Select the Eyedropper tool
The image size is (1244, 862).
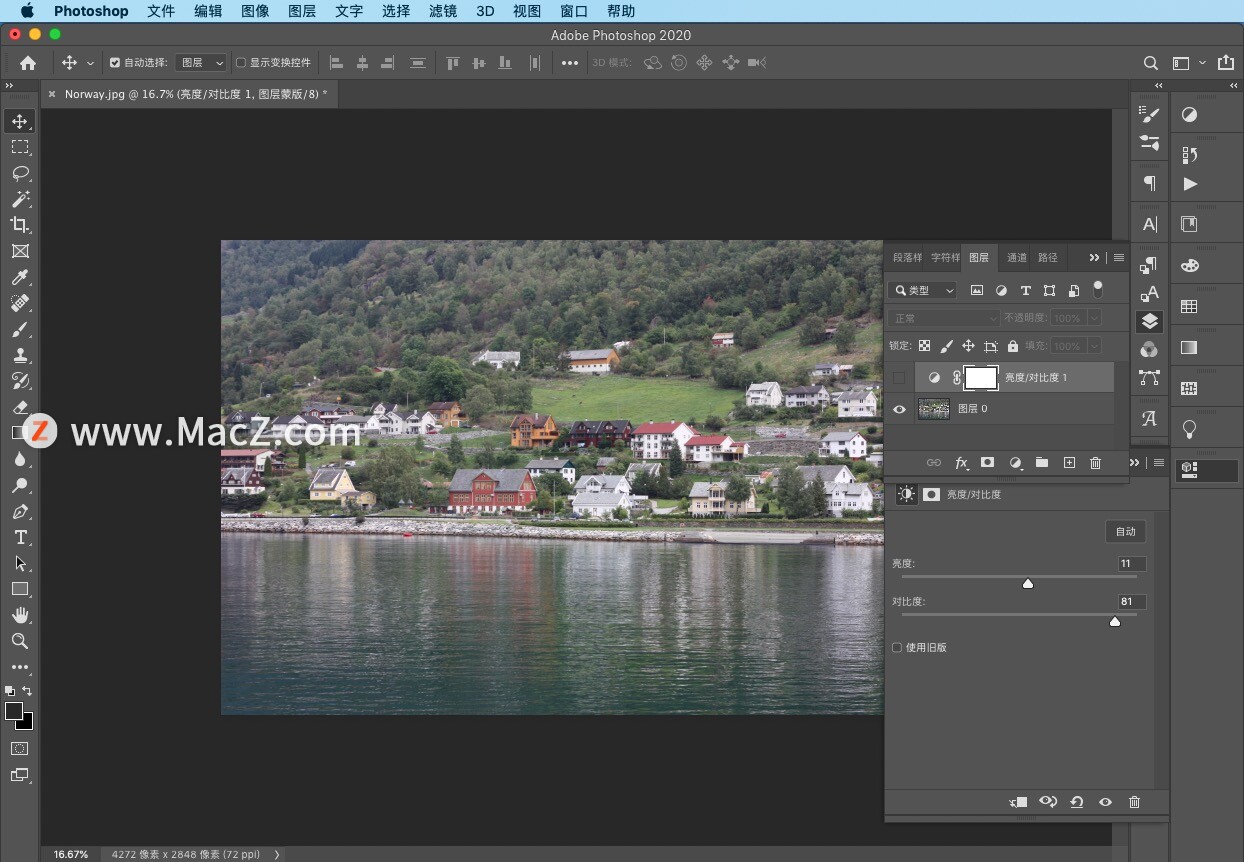[20, 277]
